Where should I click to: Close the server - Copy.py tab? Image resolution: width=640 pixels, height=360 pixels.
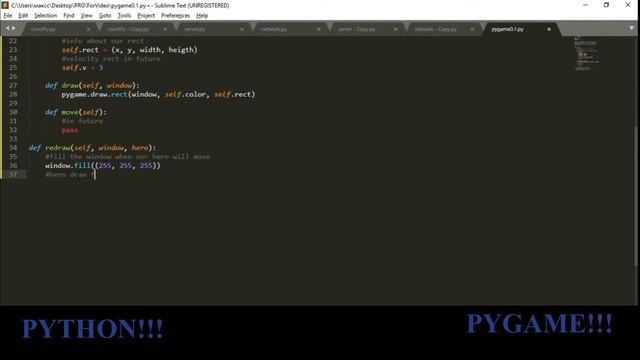click(395, 29)
